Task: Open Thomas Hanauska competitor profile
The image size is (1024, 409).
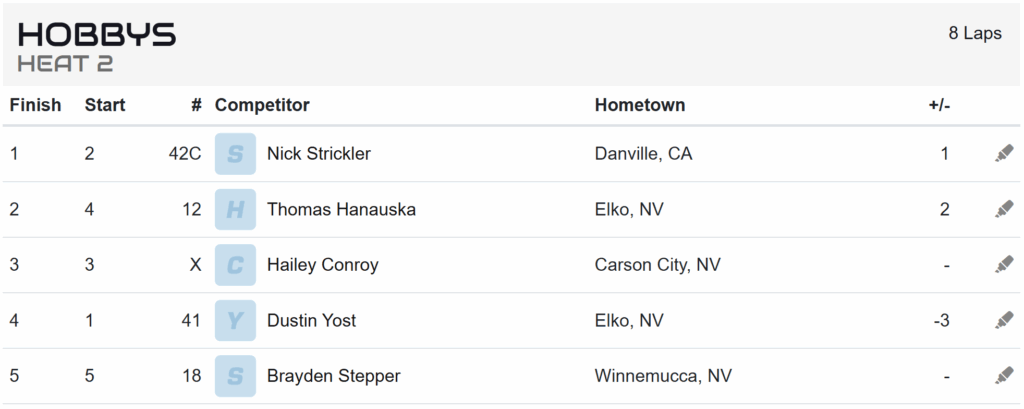Action: click(x=341, y=209)
